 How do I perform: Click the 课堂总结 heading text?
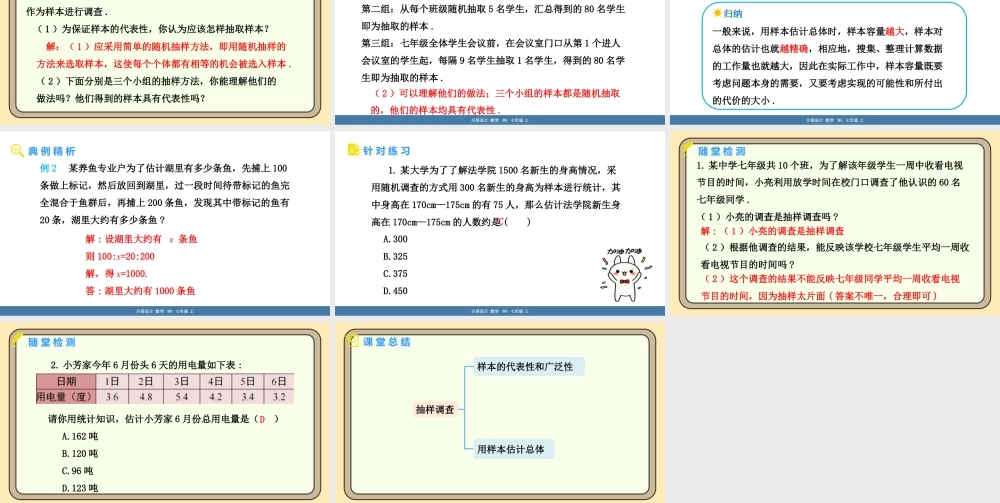pos(387,342)
